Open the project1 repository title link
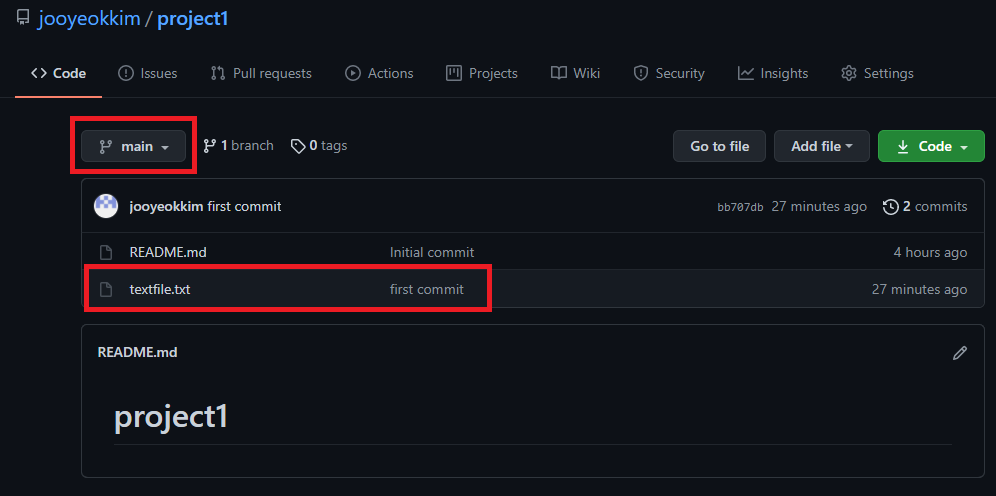Screen dimensions: 996x496 click(192, 18)
